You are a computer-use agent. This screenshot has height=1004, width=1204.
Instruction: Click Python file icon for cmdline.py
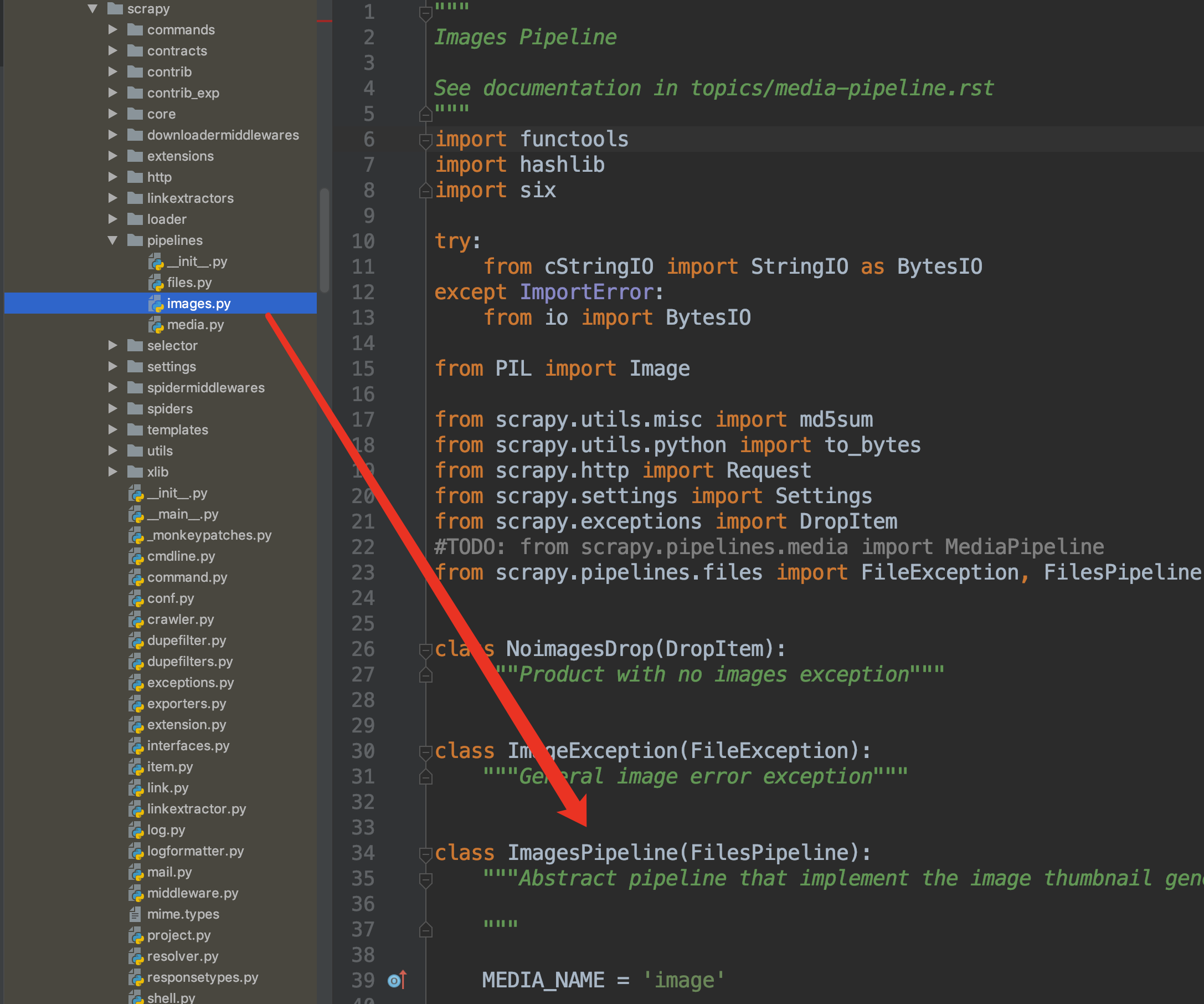[x=136, y=556]
